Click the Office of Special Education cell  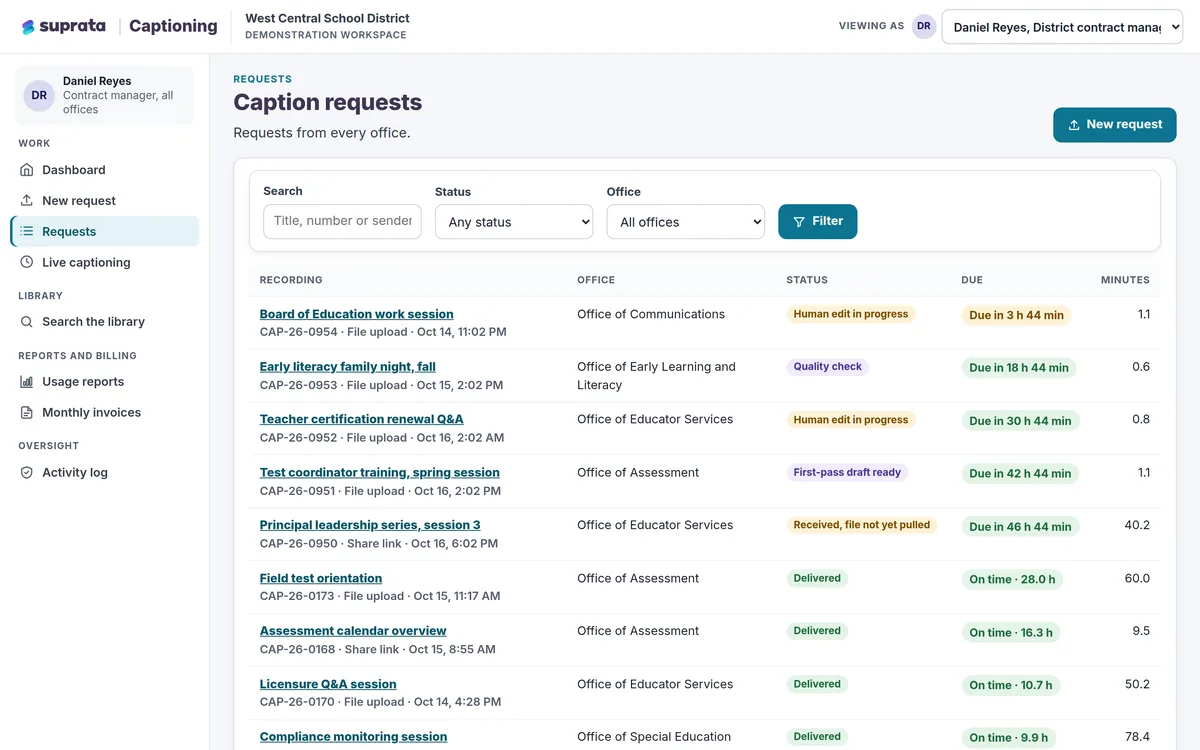(654, 737)
